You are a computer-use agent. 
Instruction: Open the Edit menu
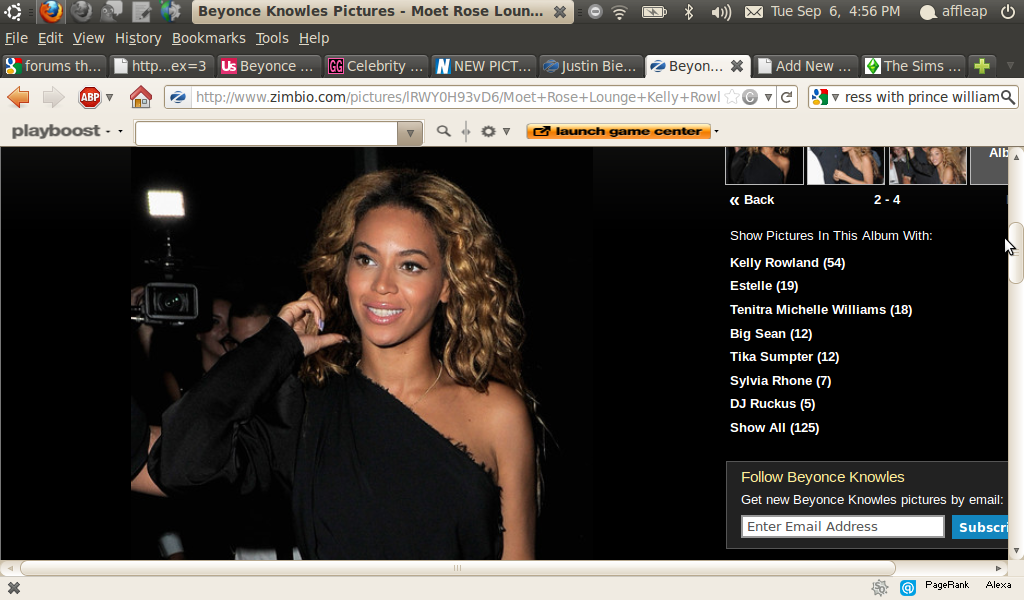point(50,39)
